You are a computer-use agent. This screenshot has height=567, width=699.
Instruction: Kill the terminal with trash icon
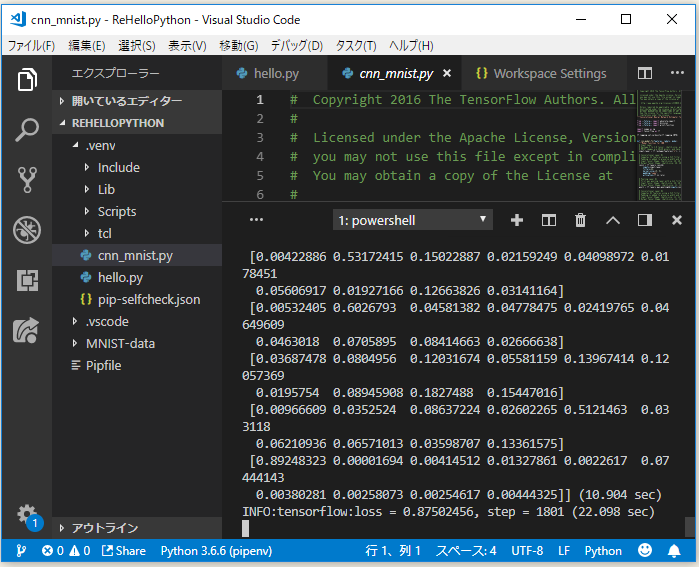pyautogui.click(x=580, y=220)
